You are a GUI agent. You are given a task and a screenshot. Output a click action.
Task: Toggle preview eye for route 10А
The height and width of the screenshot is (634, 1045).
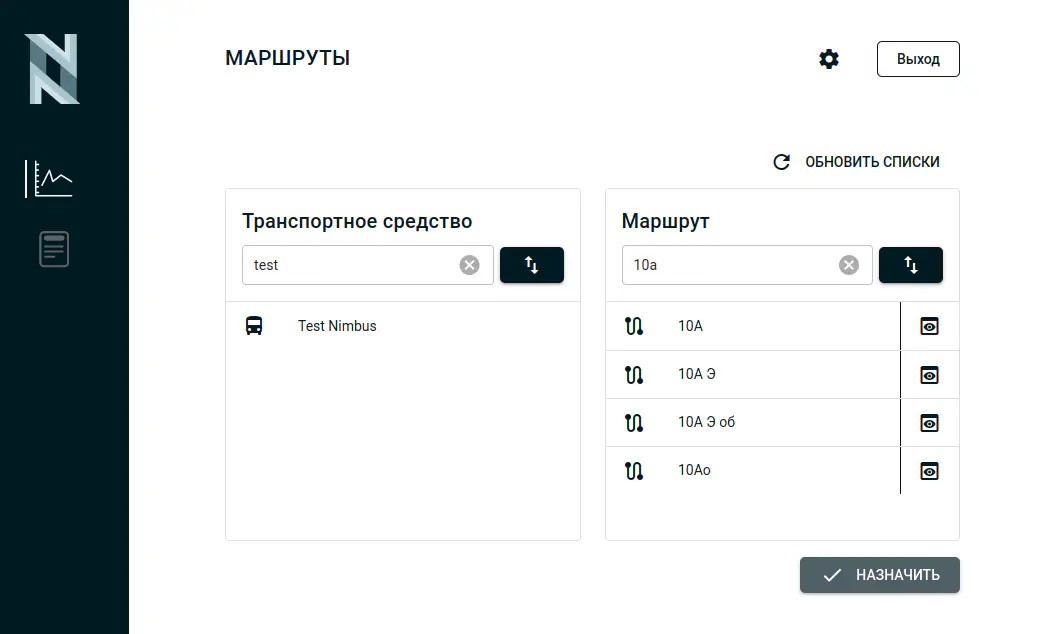(929, 326)
